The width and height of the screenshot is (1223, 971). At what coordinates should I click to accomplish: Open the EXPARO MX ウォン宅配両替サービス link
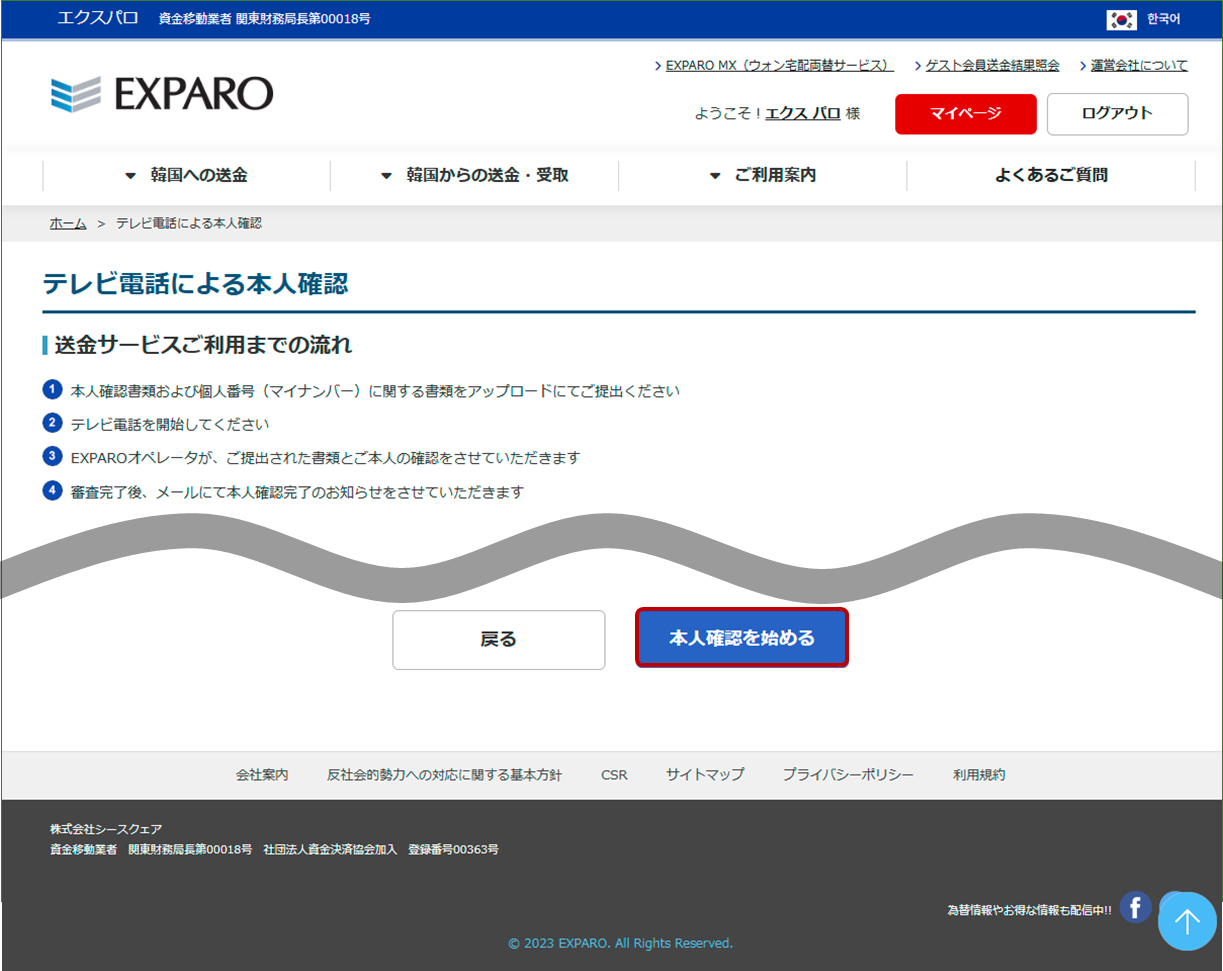pyautogui.click(x=779, y=65)
